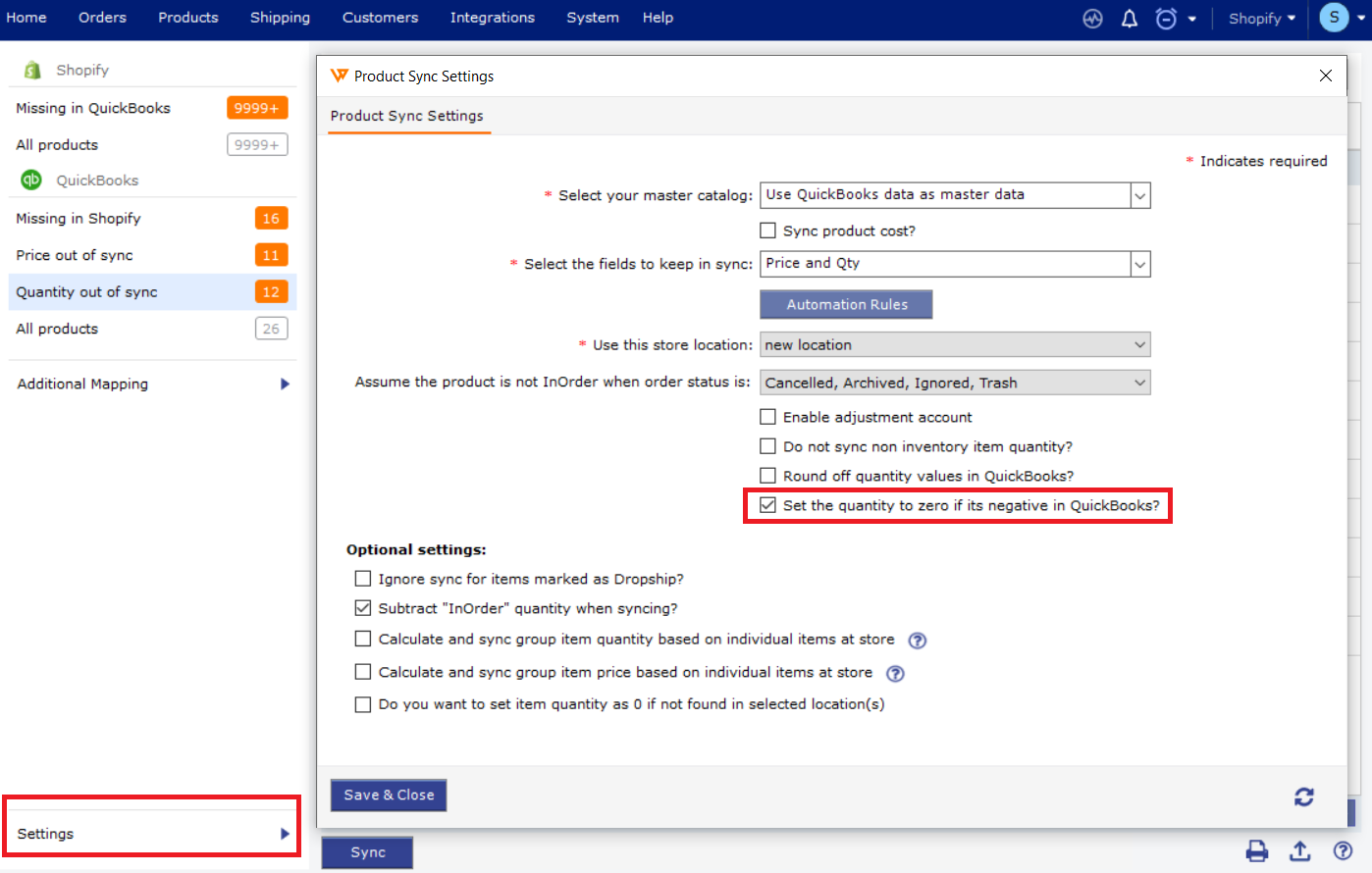Click help icon beside group item price
Viewport: 1372px width, 873px height.
[x=895, y=674]
